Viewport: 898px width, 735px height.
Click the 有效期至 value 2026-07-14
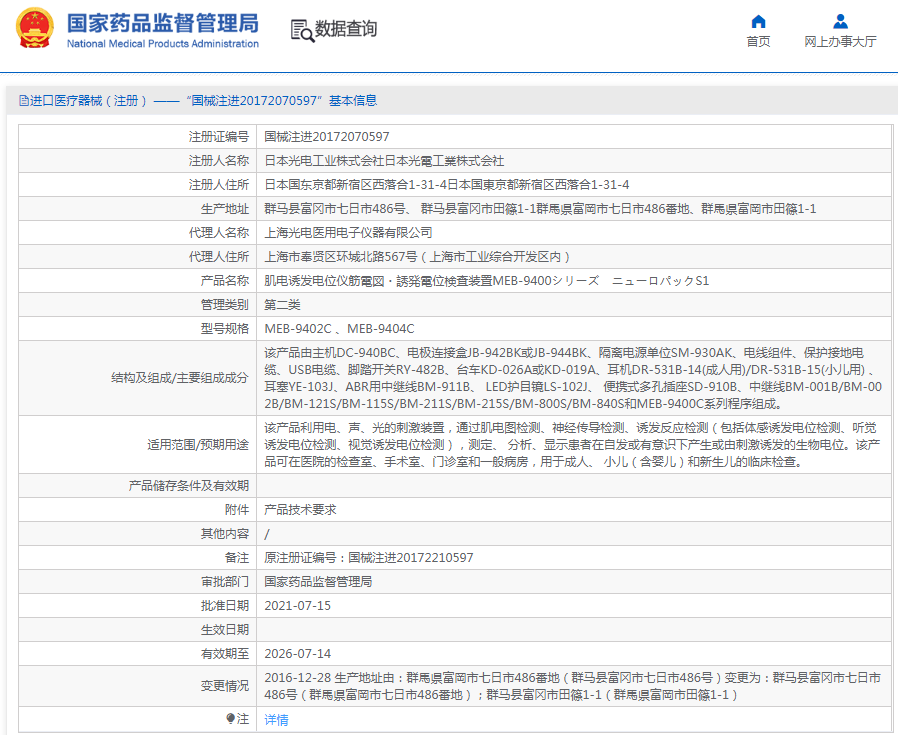[297, 654]
